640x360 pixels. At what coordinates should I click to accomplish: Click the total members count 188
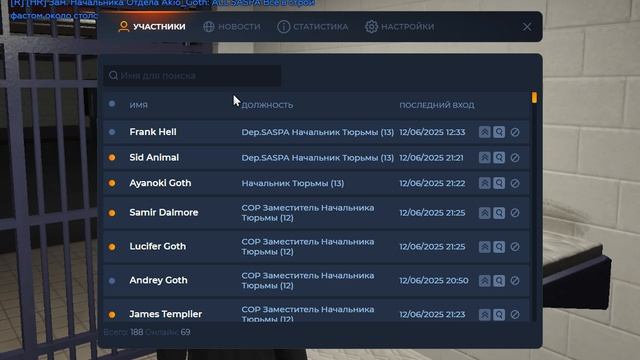click(x=137, y=332)
